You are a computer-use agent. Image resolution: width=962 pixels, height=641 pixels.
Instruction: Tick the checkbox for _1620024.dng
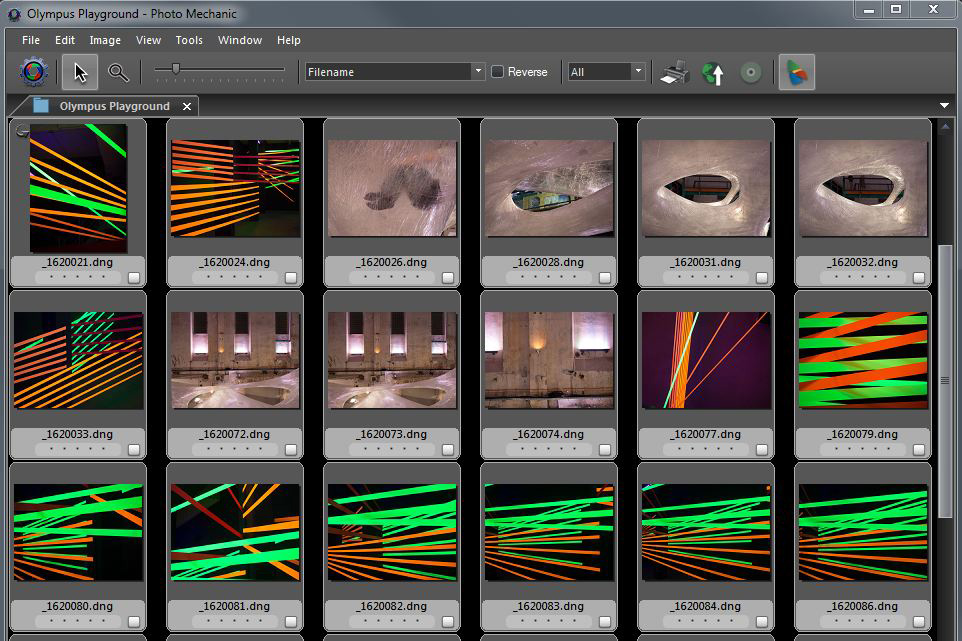[291, 278]
